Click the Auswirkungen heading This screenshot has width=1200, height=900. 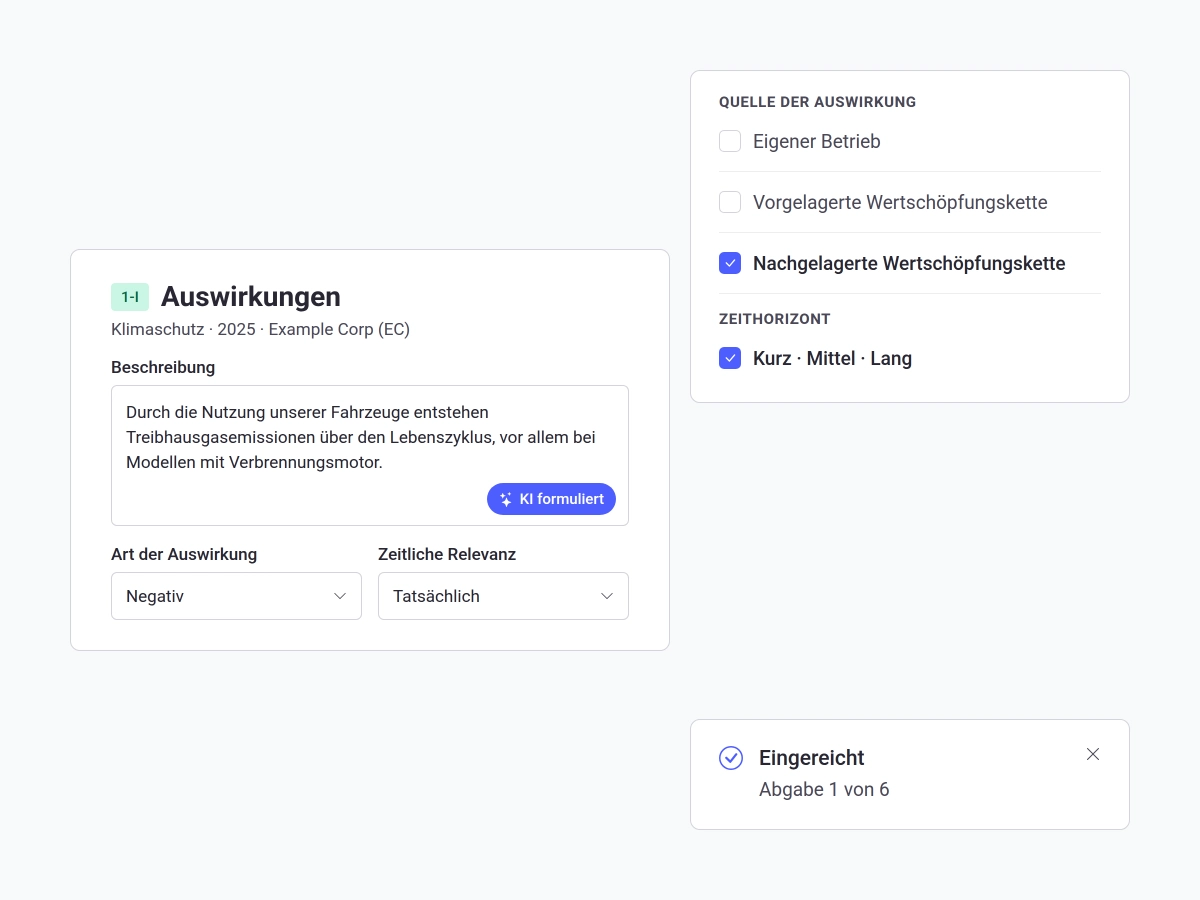coord(251,296)
